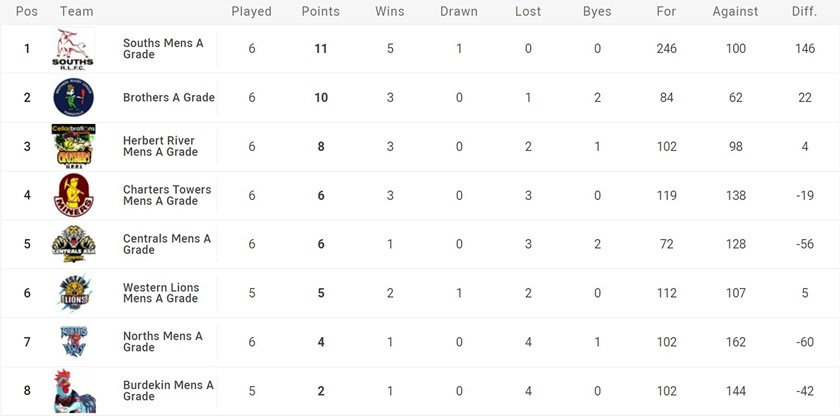Sort table by Played column header
Image resolution: width=840 pixels, height=416 pixels.
251,12
